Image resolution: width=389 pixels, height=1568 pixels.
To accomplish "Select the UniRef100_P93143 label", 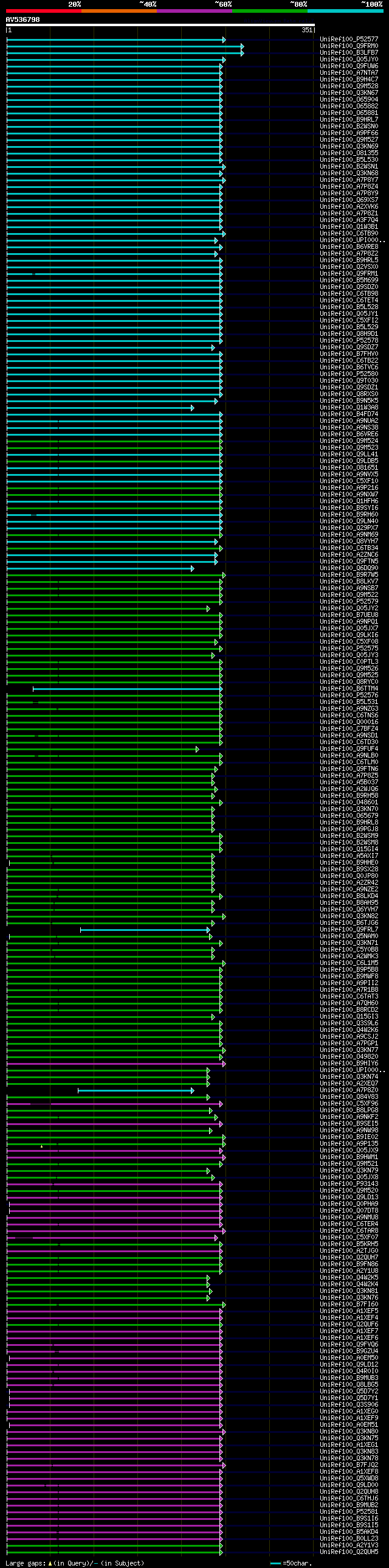I will click(349, 1184).
